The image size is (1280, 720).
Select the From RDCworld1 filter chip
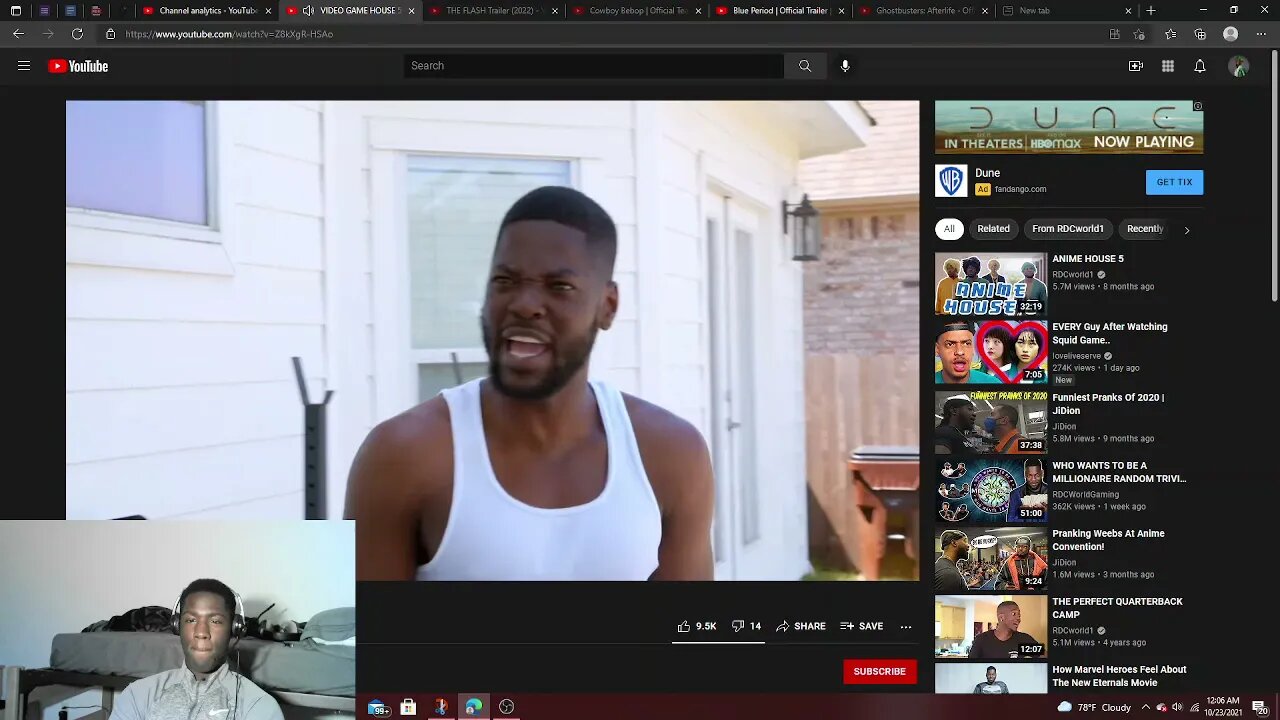click(x=1068, y=229)
